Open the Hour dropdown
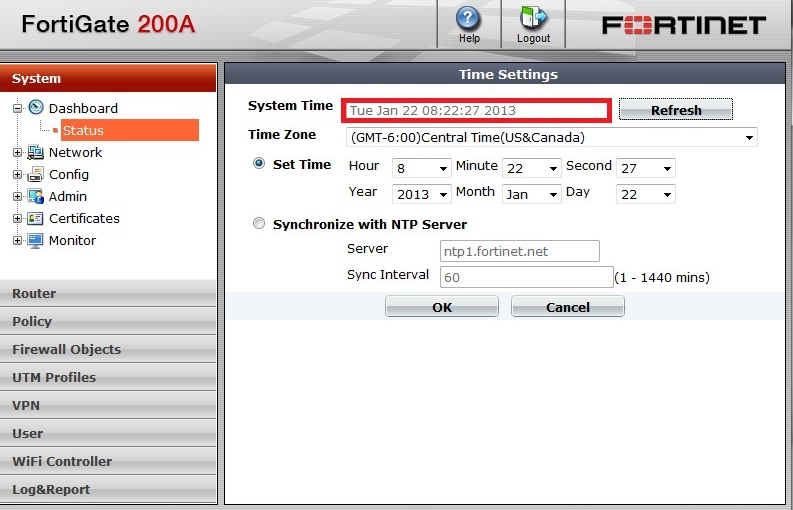The image size is (793, 510). click(x=422, y=168)
